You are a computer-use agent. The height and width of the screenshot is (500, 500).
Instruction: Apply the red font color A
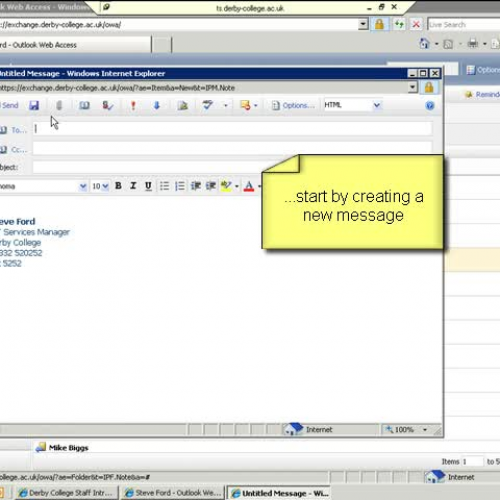249,186
